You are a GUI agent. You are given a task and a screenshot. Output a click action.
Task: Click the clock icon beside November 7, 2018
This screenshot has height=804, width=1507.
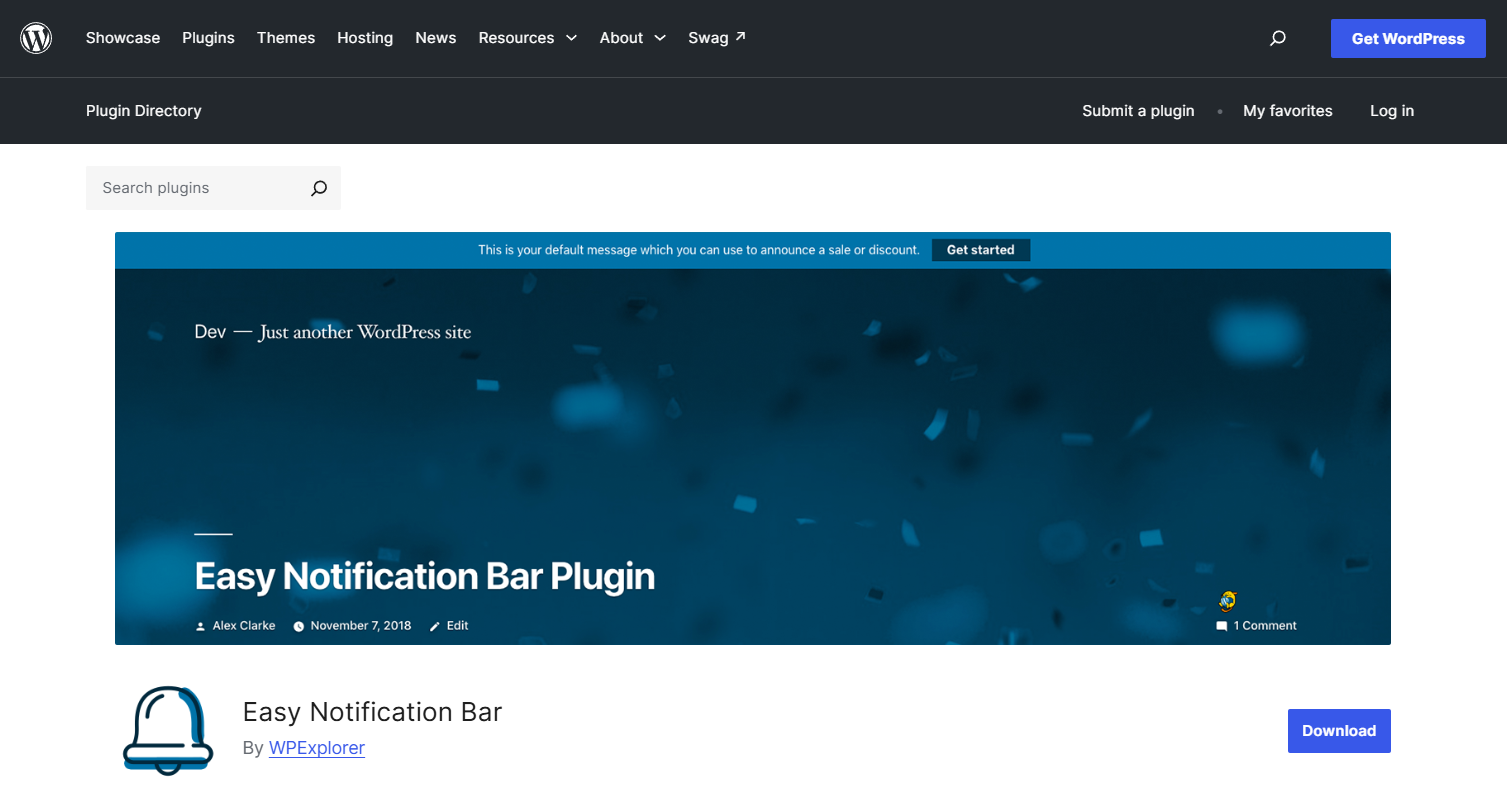298,626
